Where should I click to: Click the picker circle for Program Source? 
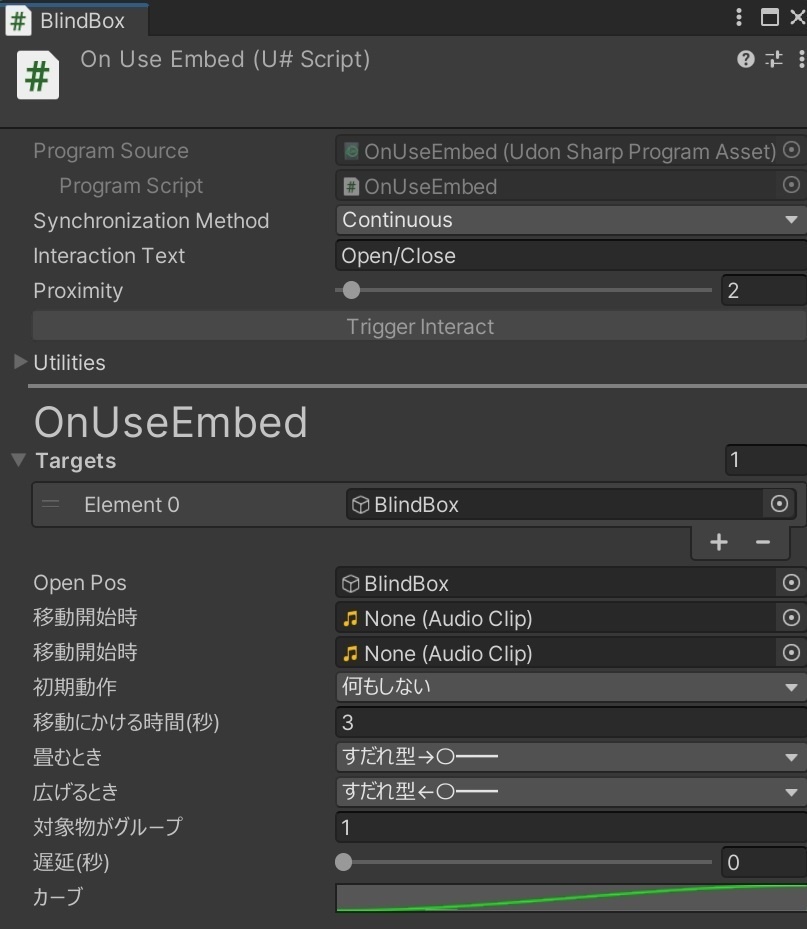pyautogui.click(x=791, y=150)
